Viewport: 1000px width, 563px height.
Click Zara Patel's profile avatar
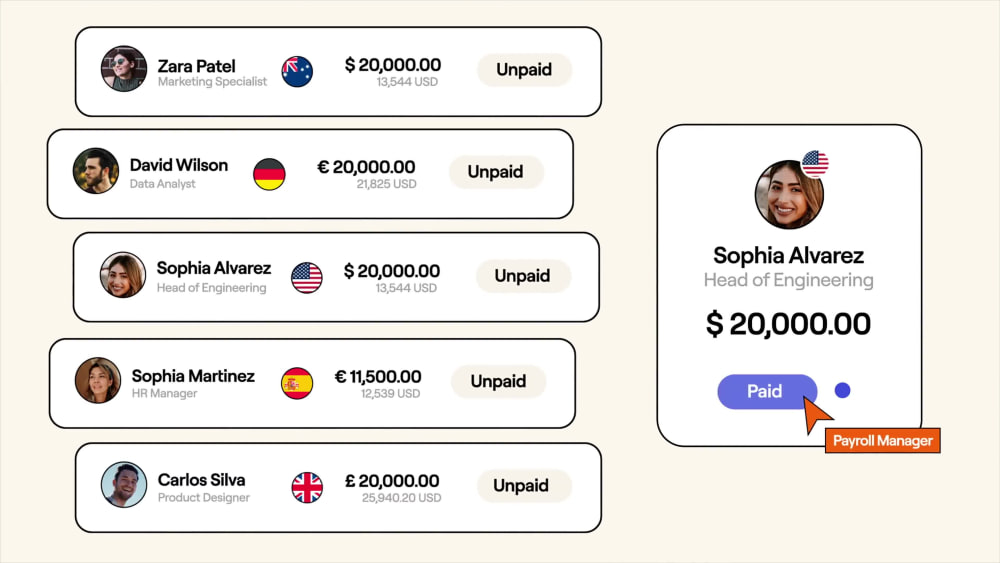[124, 68]
